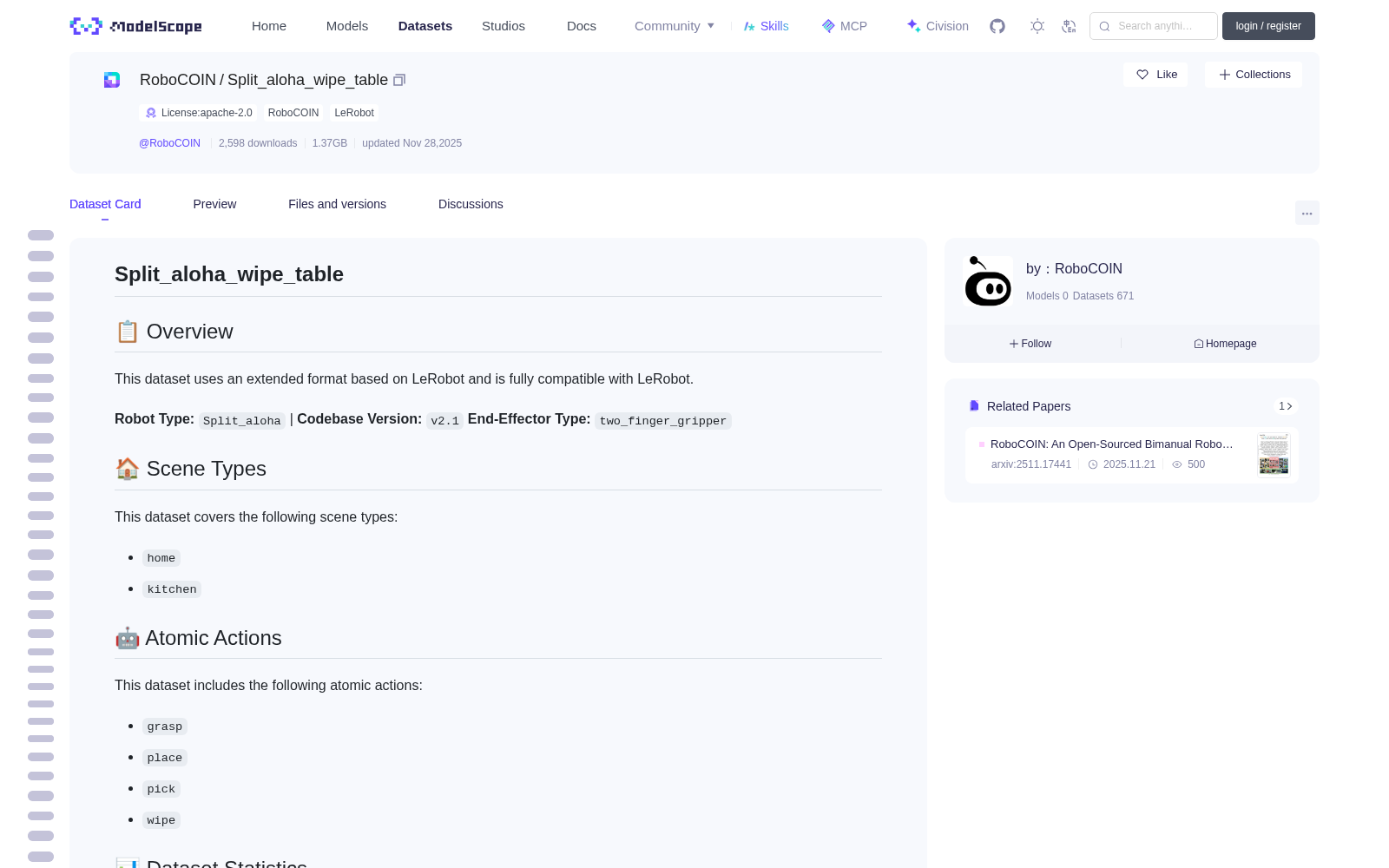
Task: Open the GitHub icon link
Action: point(997,26)
